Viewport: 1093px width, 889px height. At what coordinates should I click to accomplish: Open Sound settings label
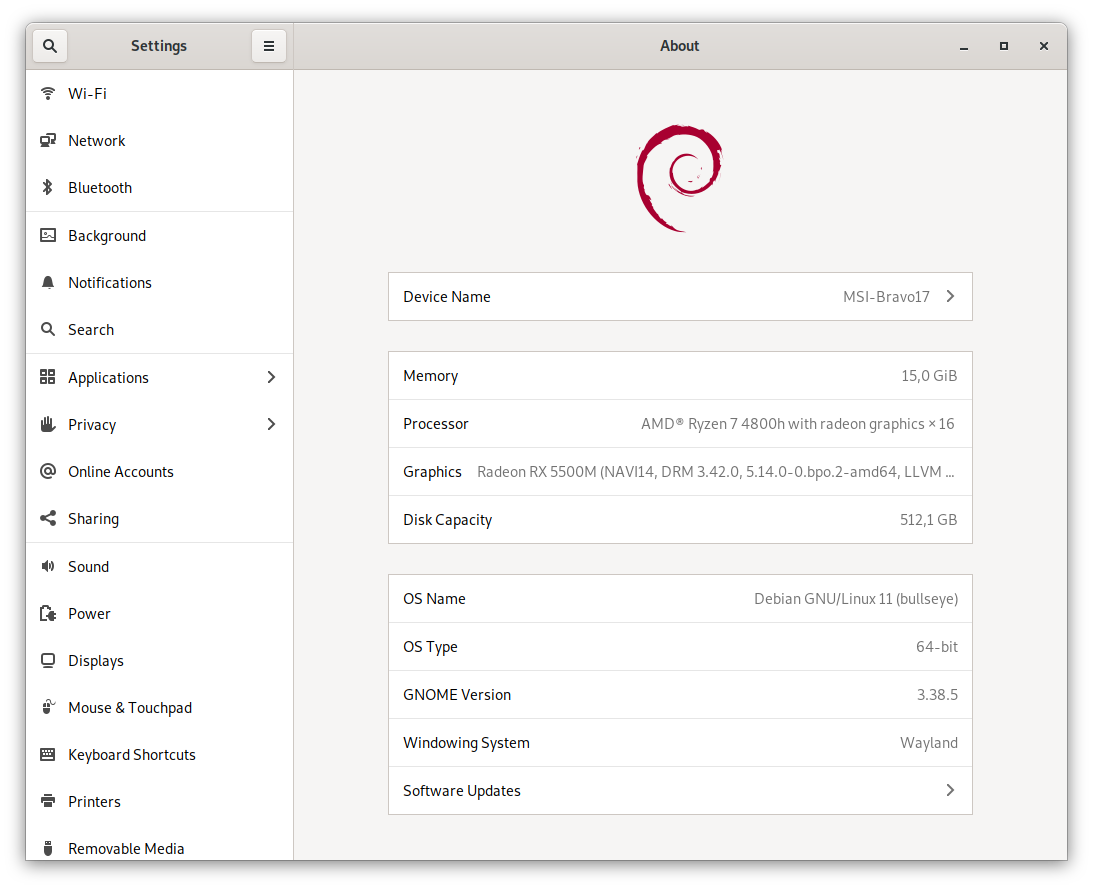coord(89,566)
